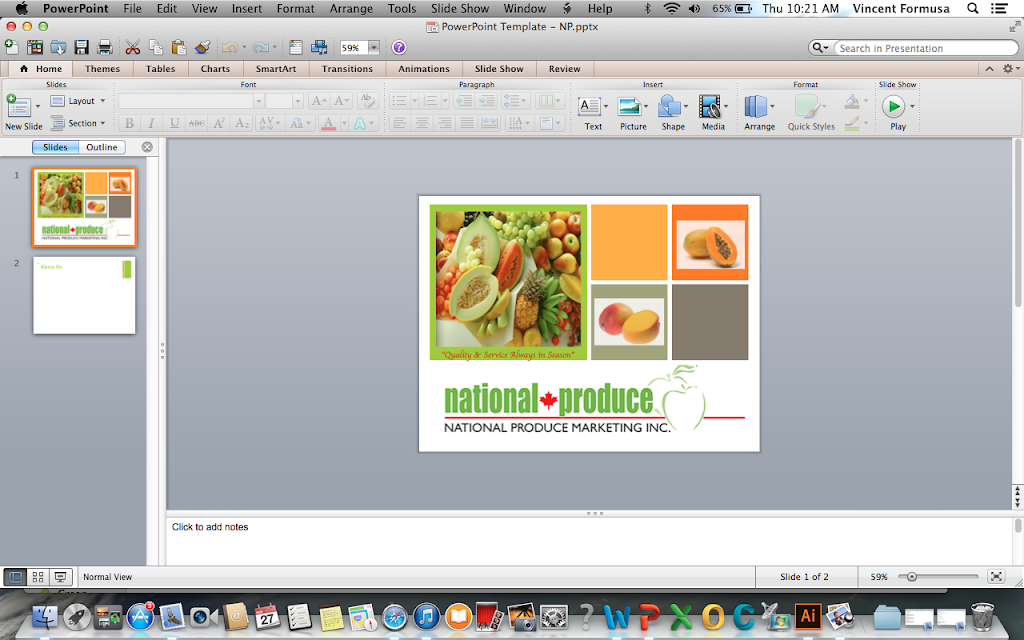Screen dimensions: 1024x640
Task: Click the Open file folder icon
Action: (58, 47)
